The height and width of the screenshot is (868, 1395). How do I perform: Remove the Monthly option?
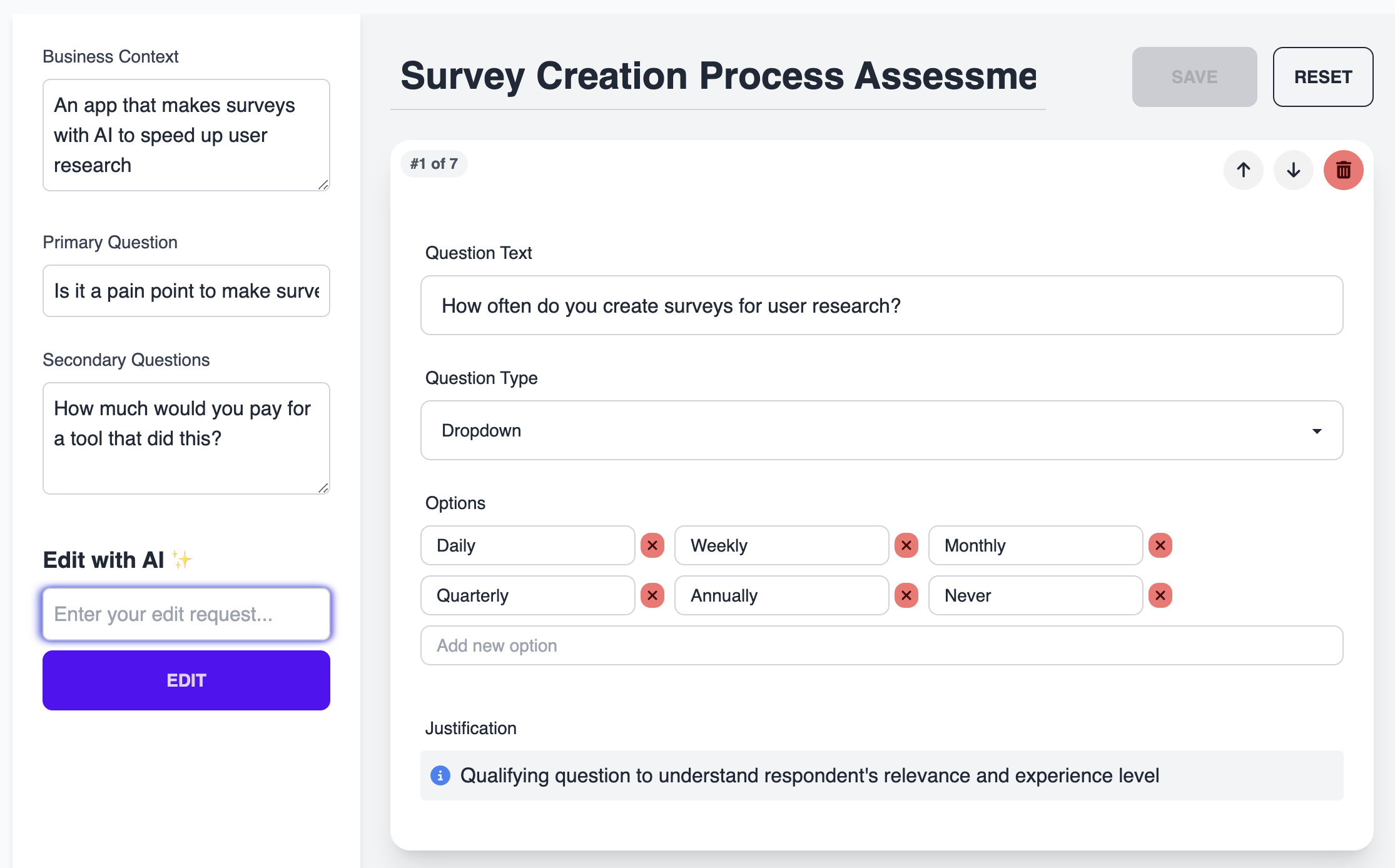point(1160,545)
